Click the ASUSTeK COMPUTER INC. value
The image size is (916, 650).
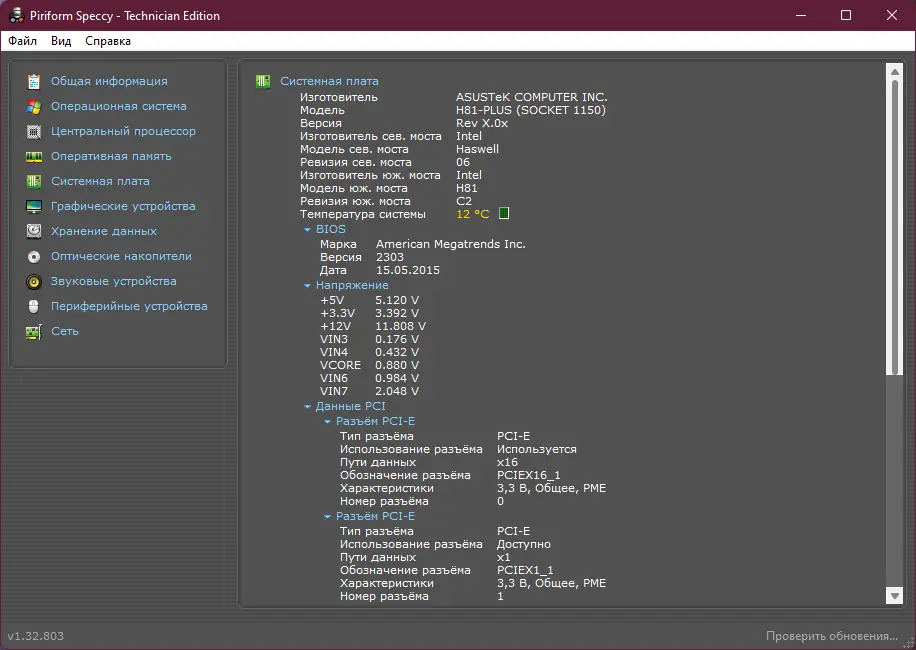pos(532,97)
